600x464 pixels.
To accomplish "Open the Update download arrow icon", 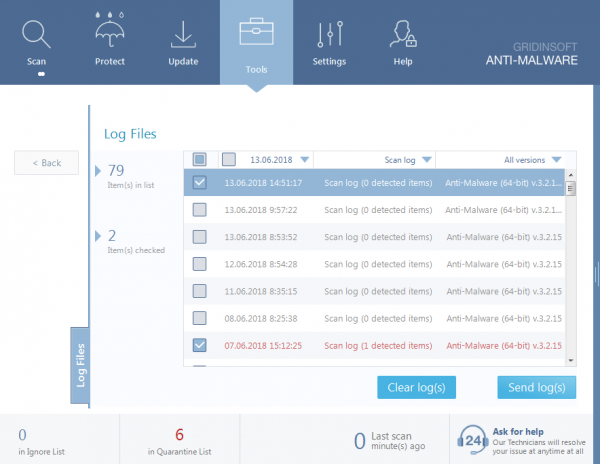I will click(x=183, y=34).
